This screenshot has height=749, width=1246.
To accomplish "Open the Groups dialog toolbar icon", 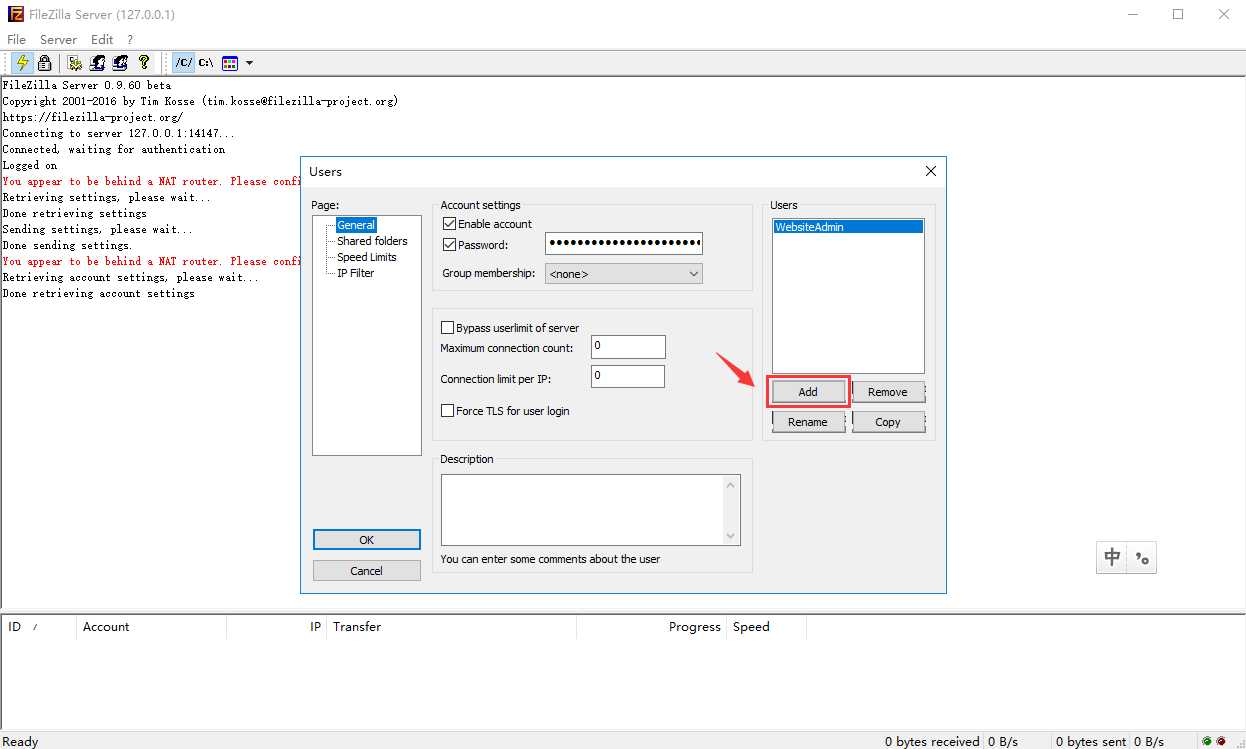I will click(121, 62).
